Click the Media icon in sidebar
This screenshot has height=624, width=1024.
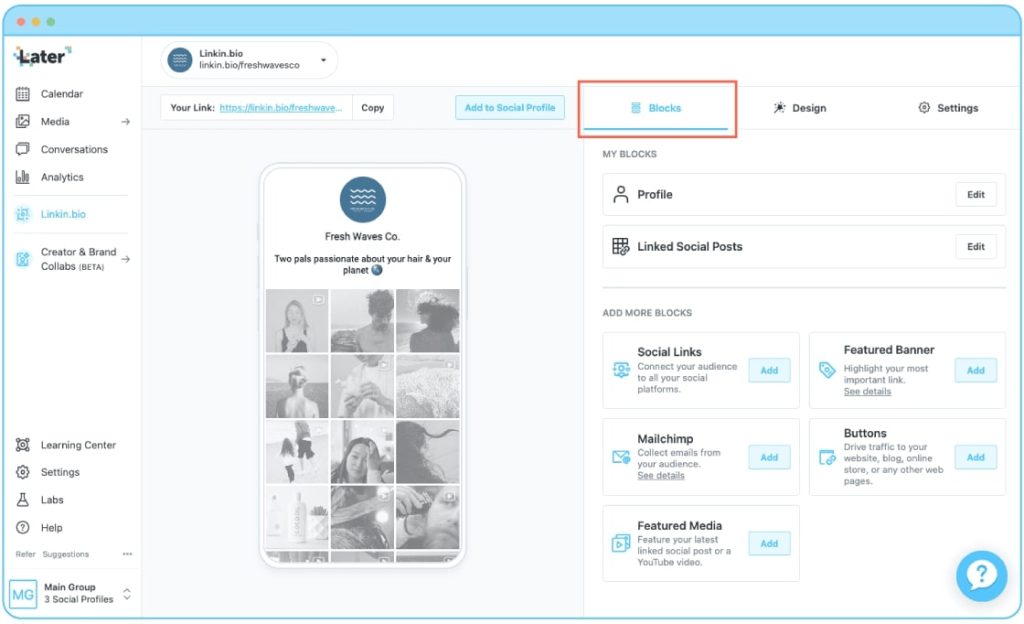pyautogui.click(x=23, y=122)
